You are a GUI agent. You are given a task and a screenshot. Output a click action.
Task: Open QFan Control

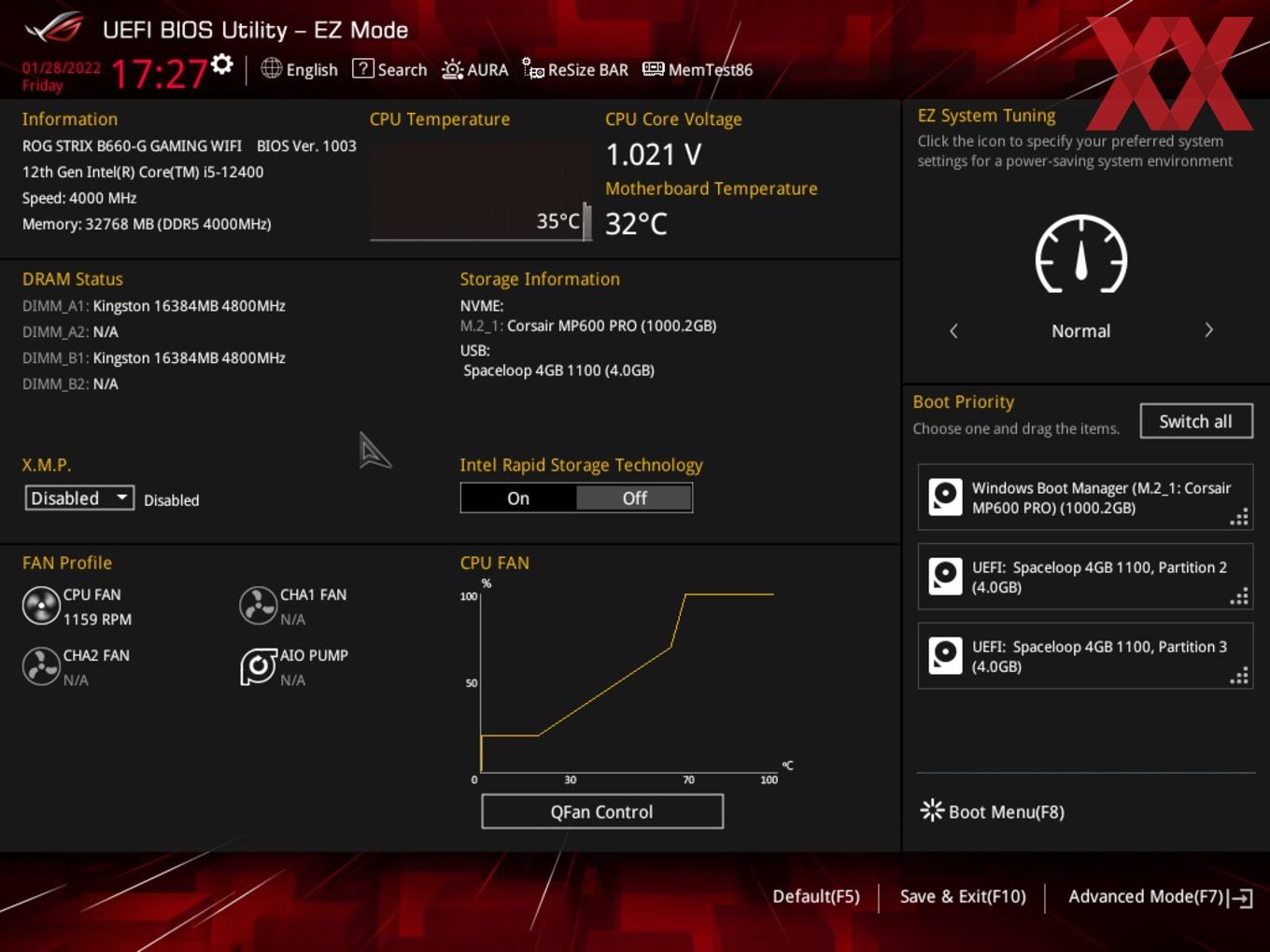click(x=602, y=811)
